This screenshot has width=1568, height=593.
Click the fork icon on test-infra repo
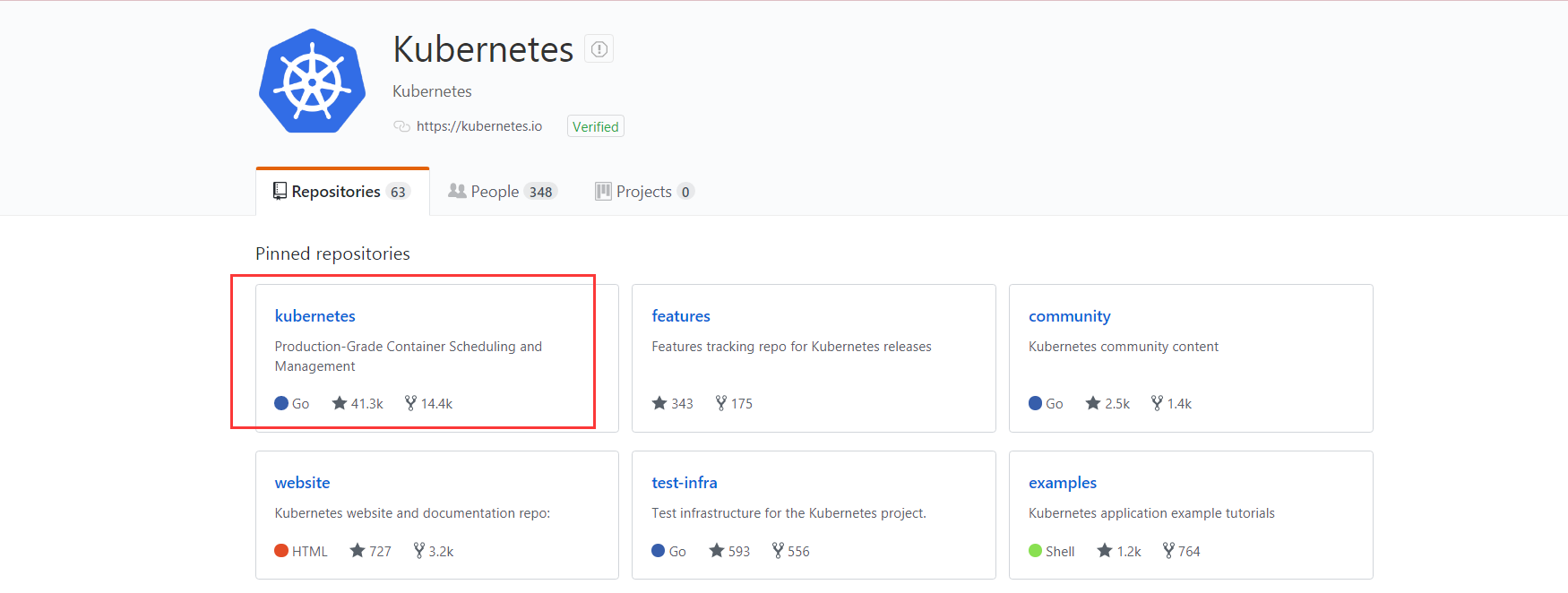[x=778, y=551]
